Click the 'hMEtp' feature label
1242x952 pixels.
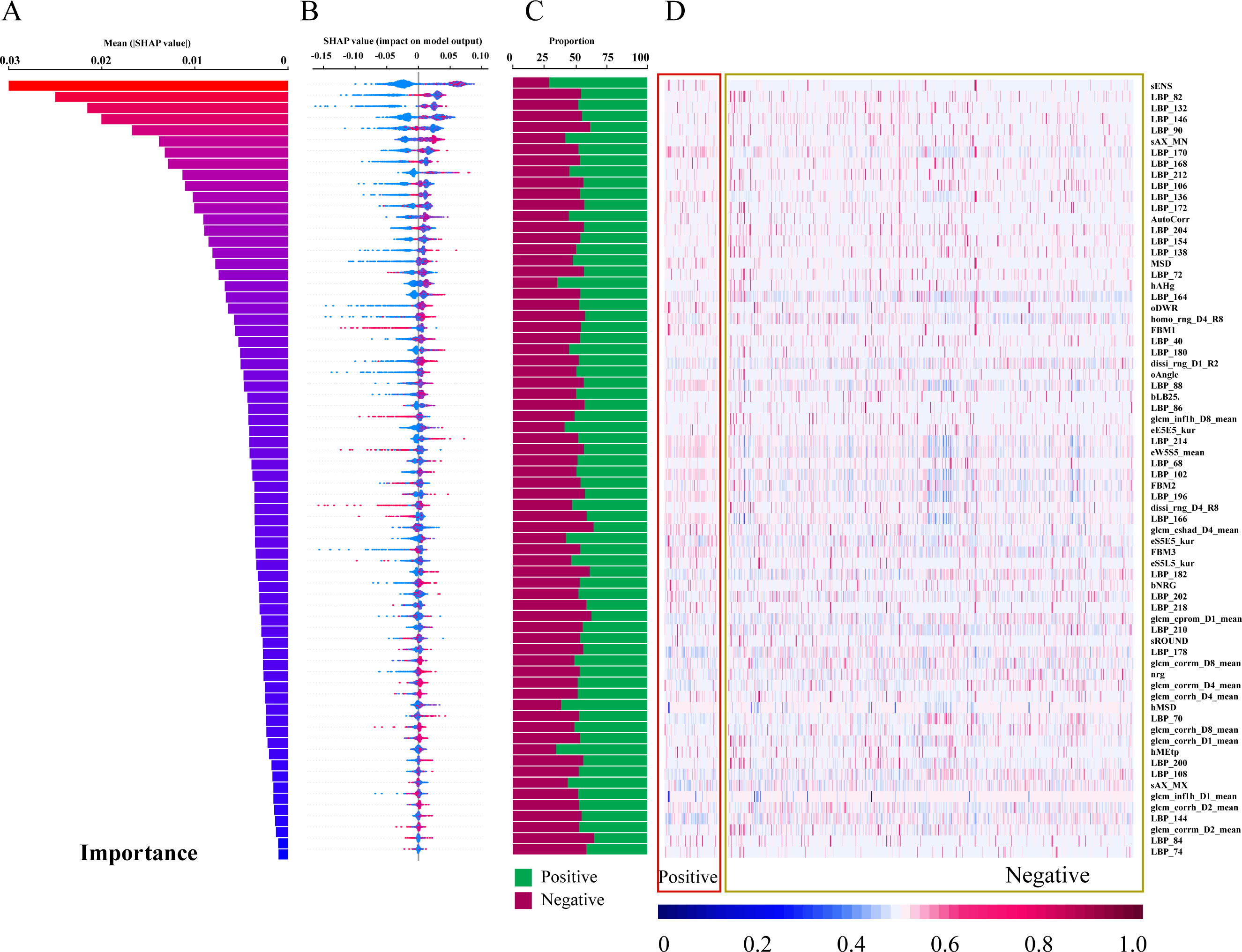1164,752
